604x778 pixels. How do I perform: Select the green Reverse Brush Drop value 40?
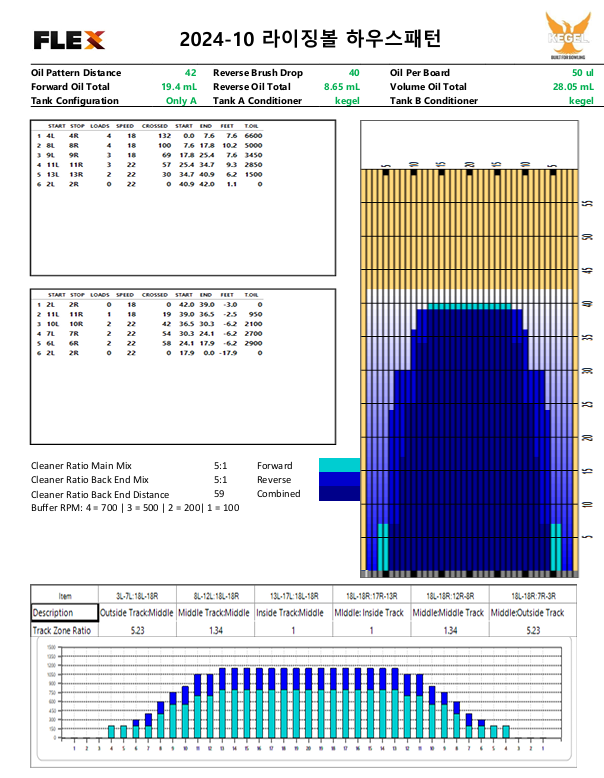click(354, 73)
